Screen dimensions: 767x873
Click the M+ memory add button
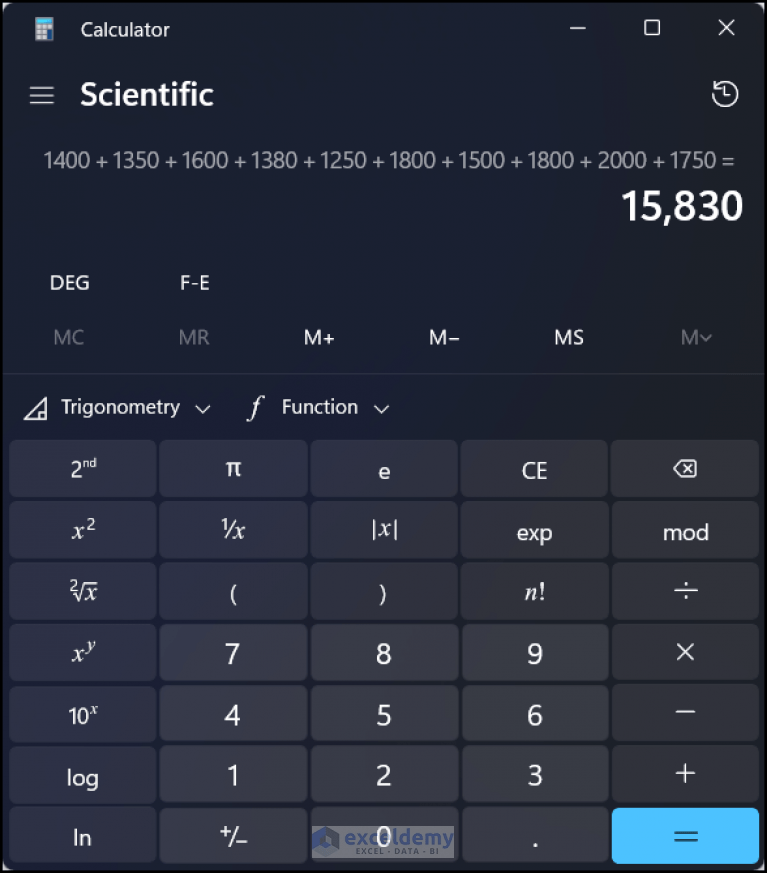click(x=319, y=338)
